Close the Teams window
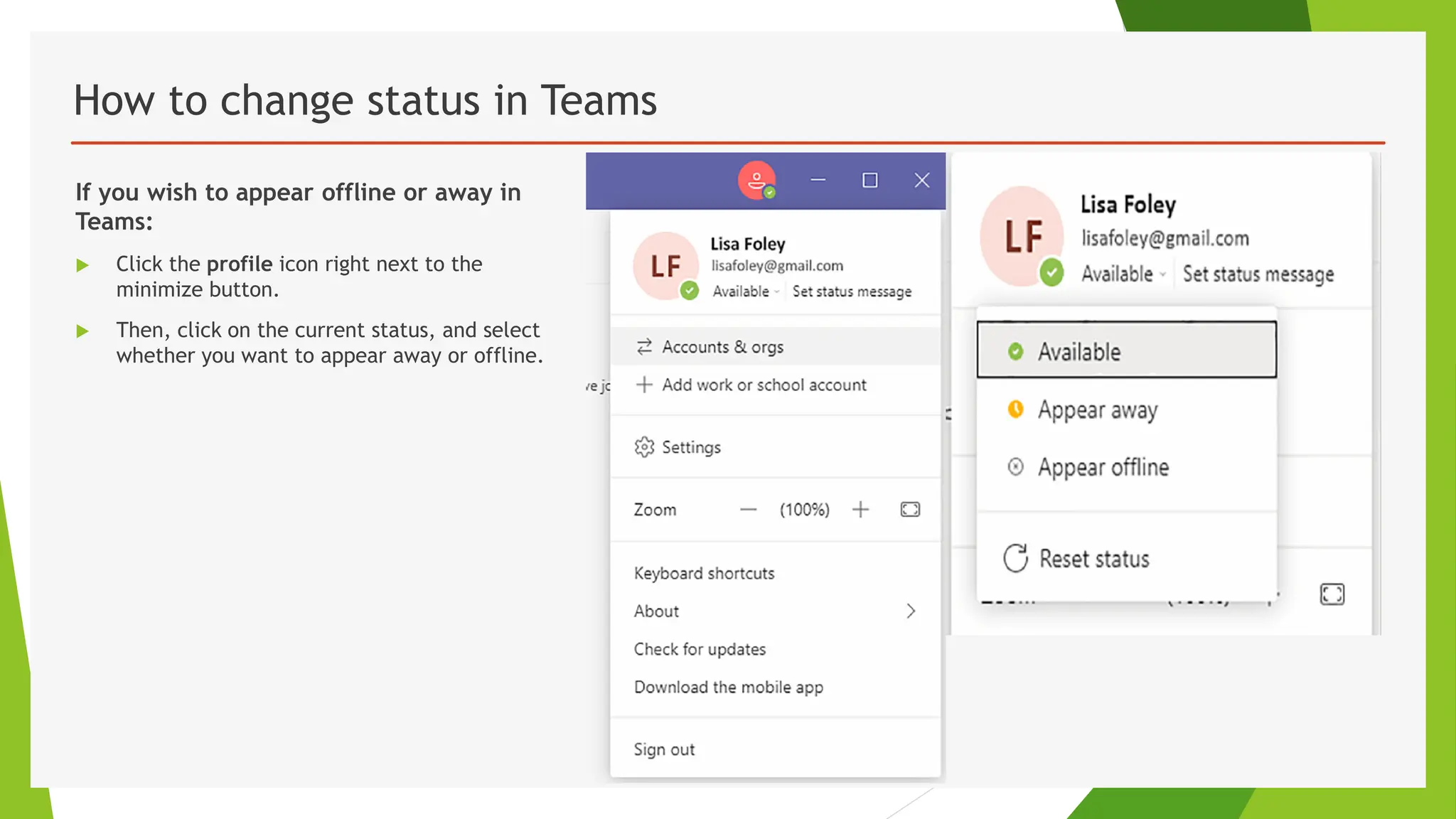Viewport: 1456px width, 819px height. [922, 181]
